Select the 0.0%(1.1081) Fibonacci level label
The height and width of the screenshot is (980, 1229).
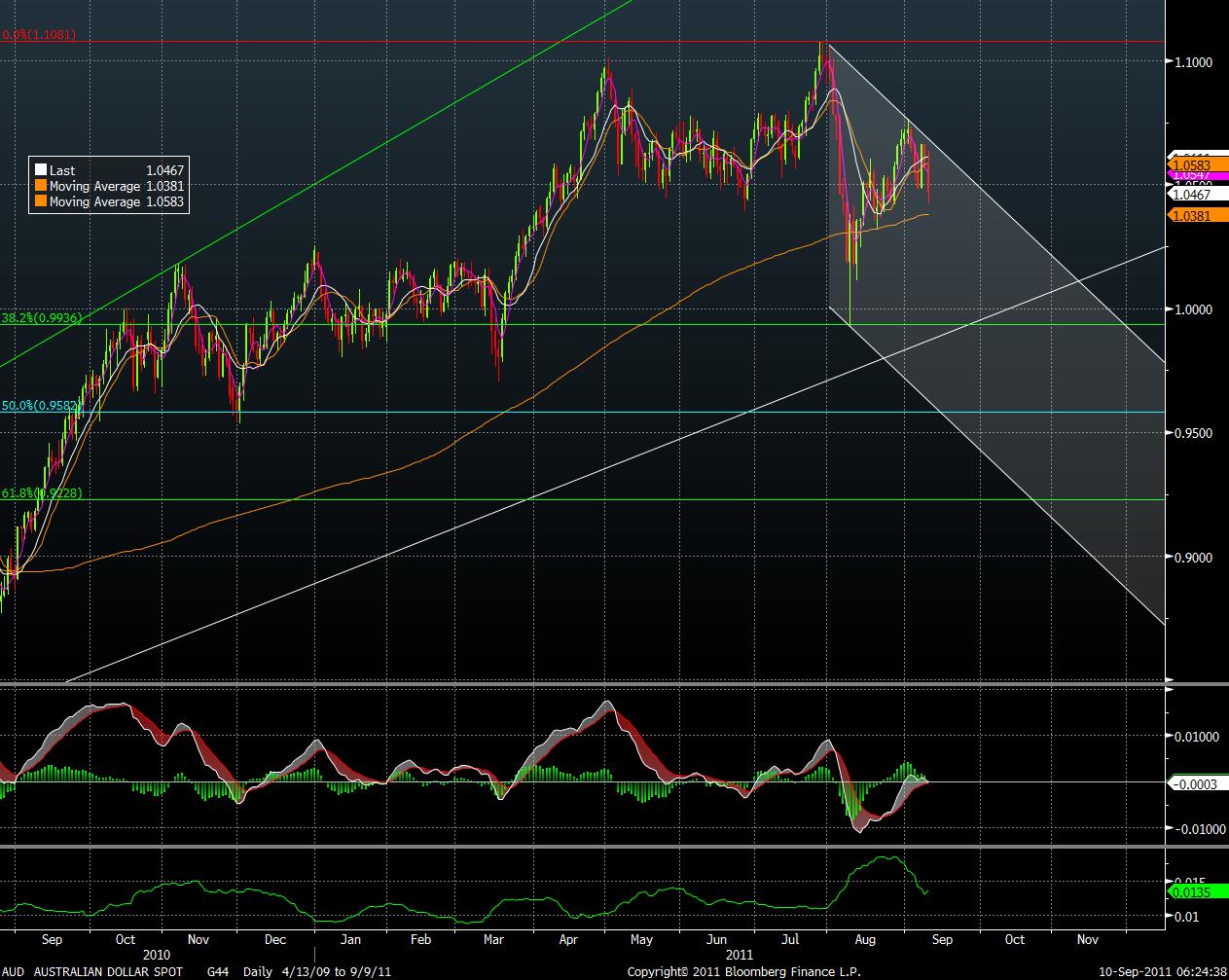39,35
